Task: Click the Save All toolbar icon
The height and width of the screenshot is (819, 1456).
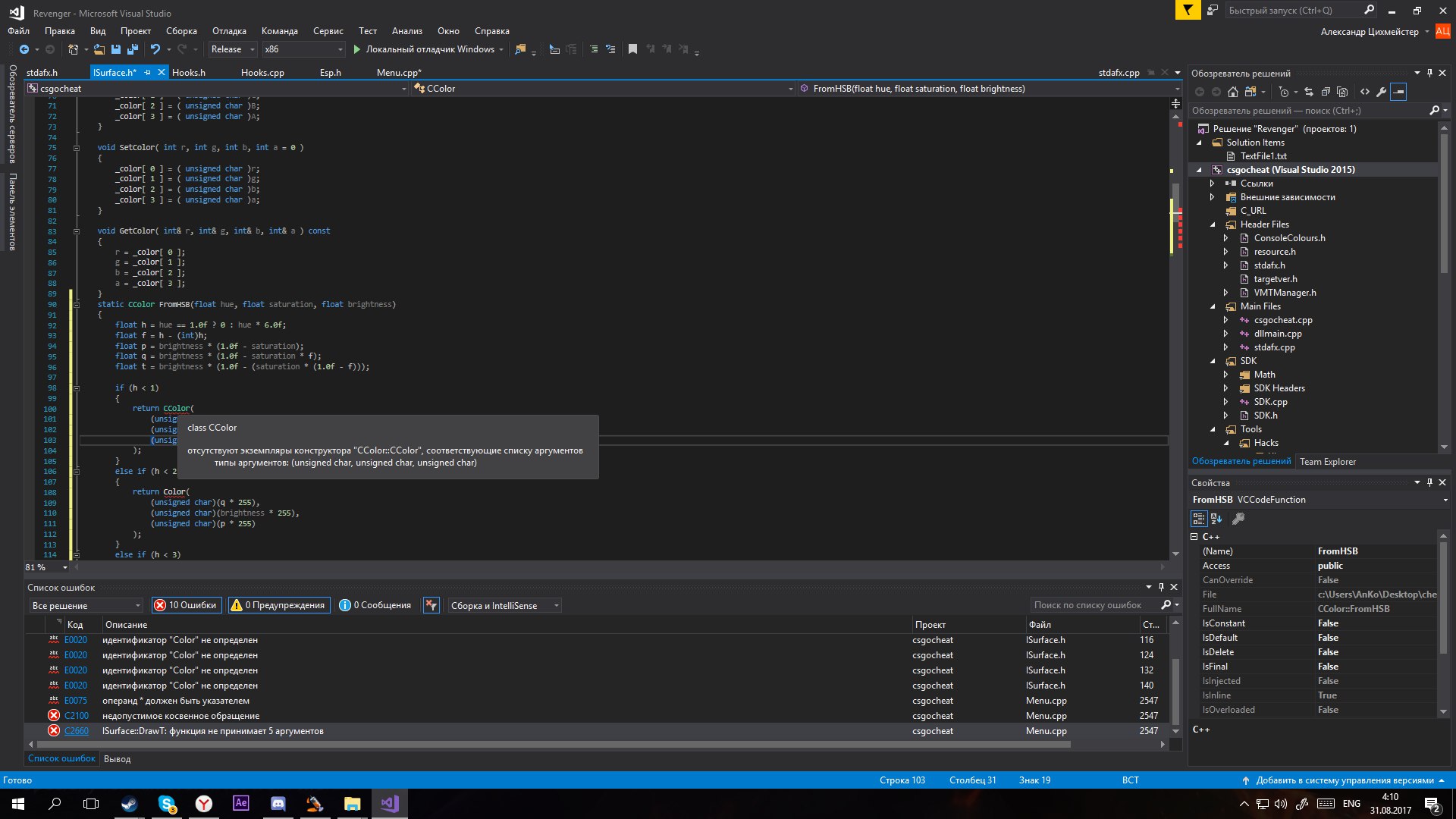Action: [133, 49]
